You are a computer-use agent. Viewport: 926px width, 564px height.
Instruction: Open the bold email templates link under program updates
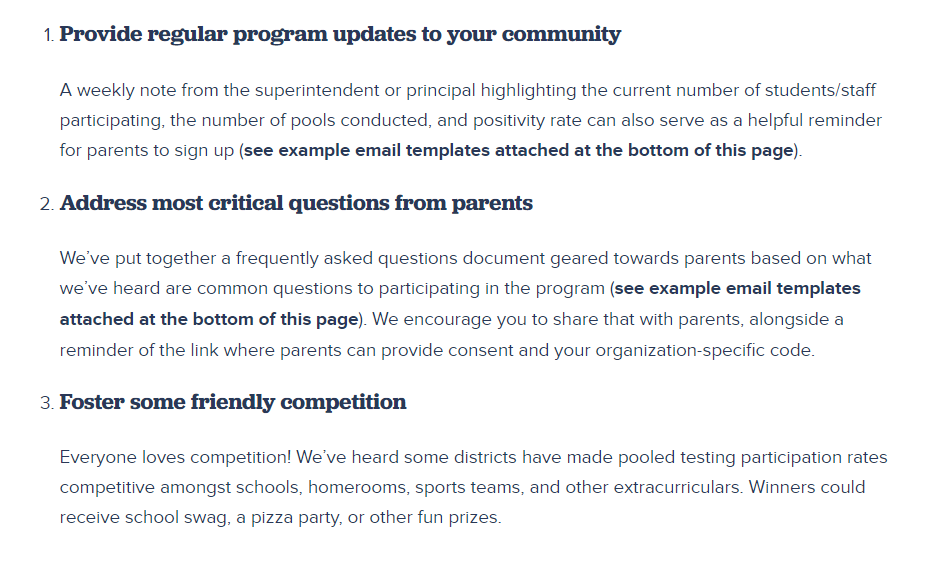[x=520, y=151]
